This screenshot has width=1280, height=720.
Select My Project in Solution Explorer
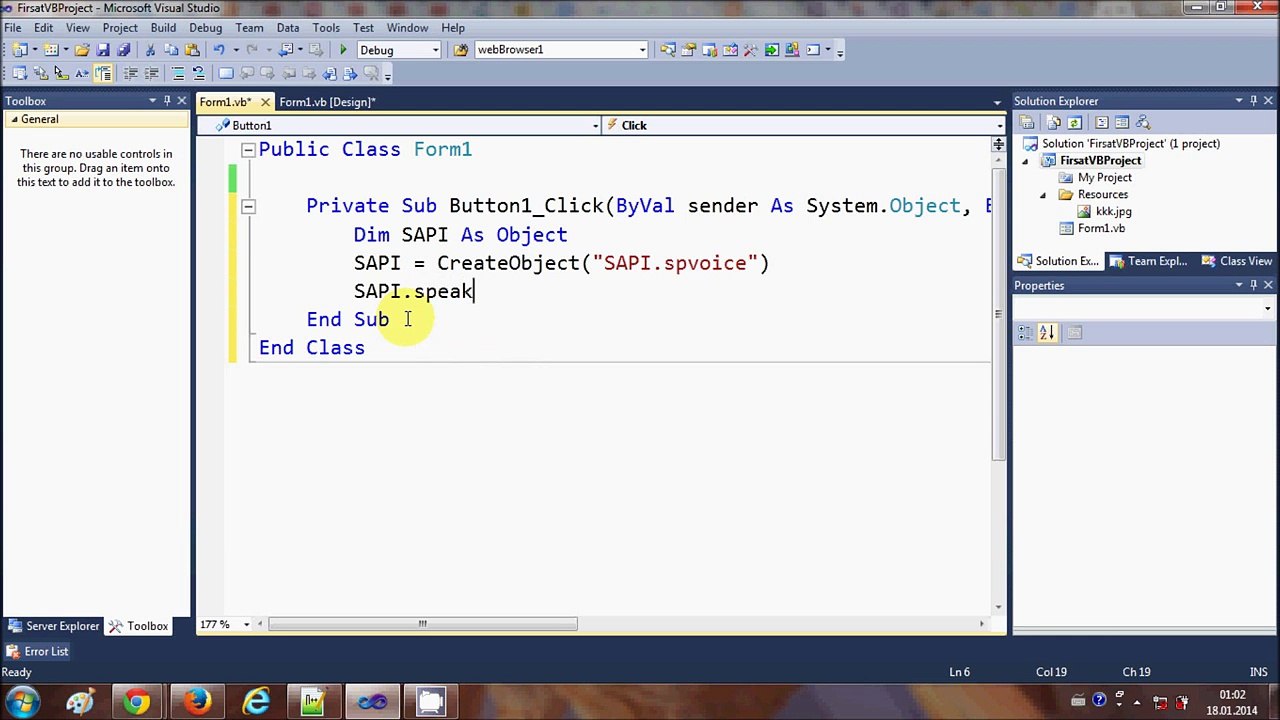click(1104, 178)
